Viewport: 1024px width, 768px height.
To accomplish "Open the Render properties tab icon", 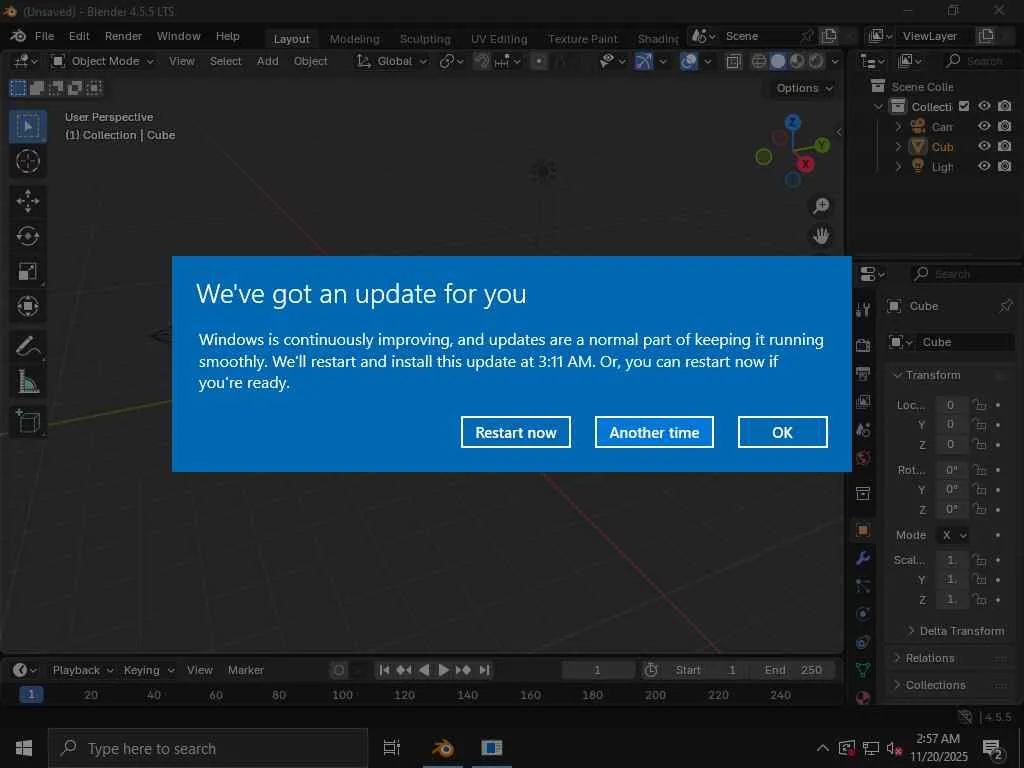I will pos(863,345).
